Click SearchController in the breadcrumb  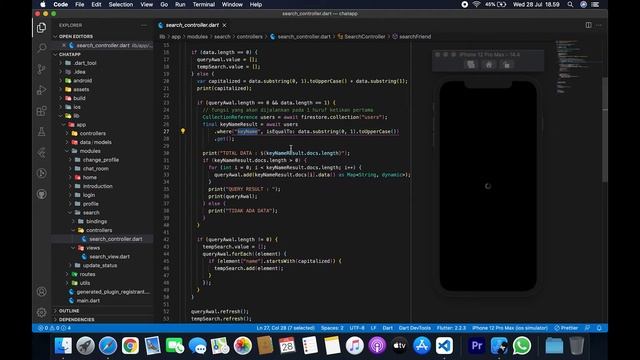364,37
